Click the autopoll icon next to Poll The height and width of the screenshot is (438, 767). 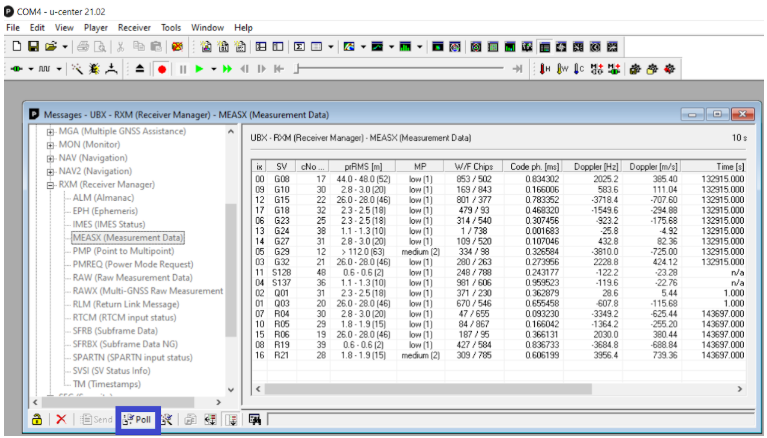click(x=167, y=419)
